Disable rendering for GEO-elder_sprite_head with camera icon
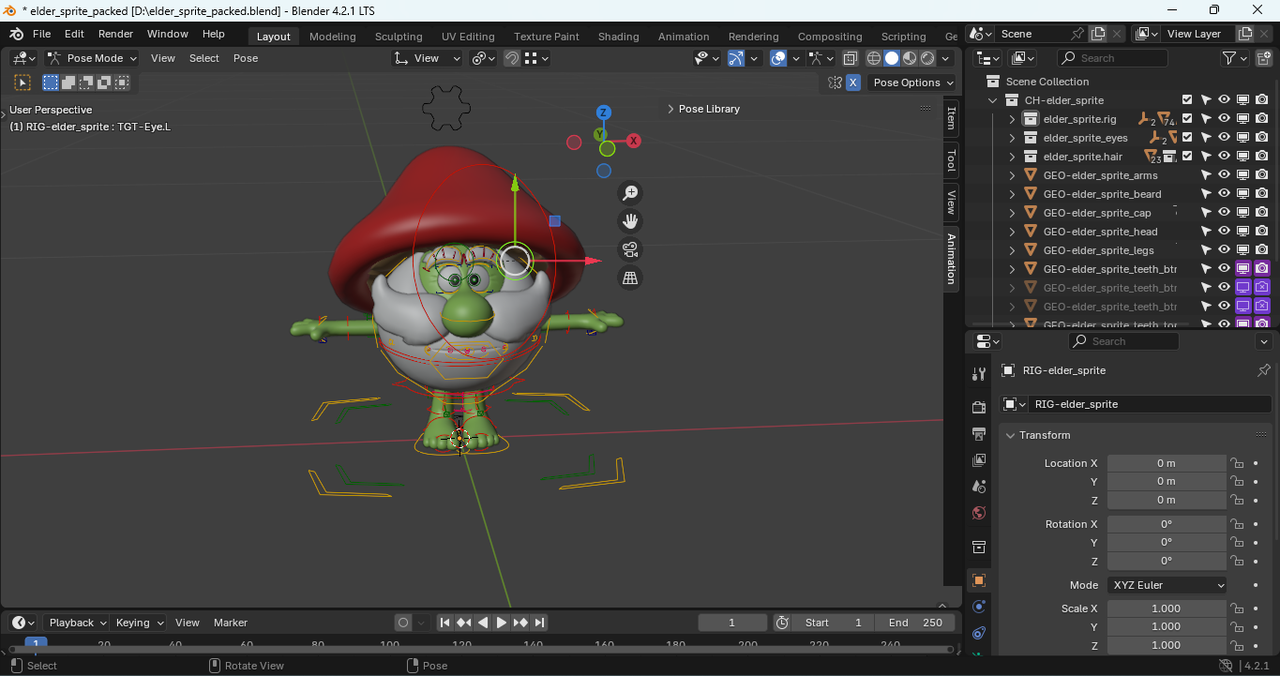The image size is (1280, 676). [x=1262, y=231]
